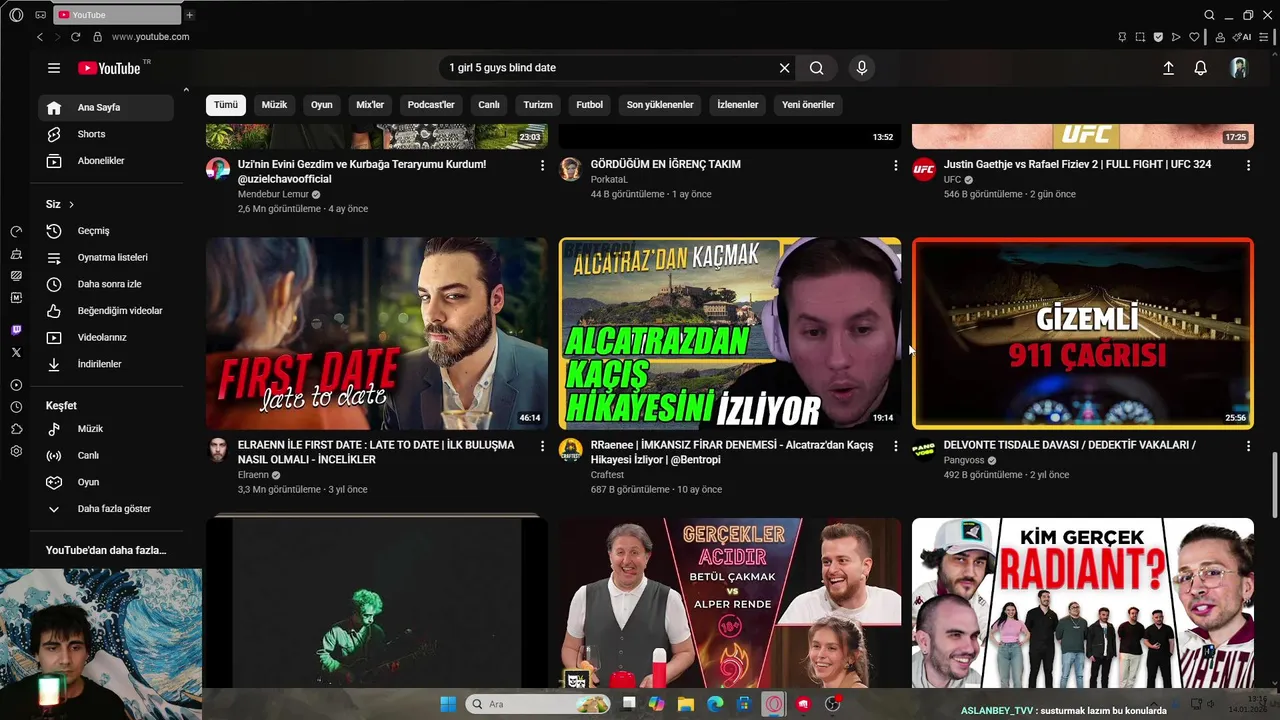1280x720 pixels.
Task: Play the KİM GERÇEK RADIANT thumbnail
Action: click(1083, 603)
